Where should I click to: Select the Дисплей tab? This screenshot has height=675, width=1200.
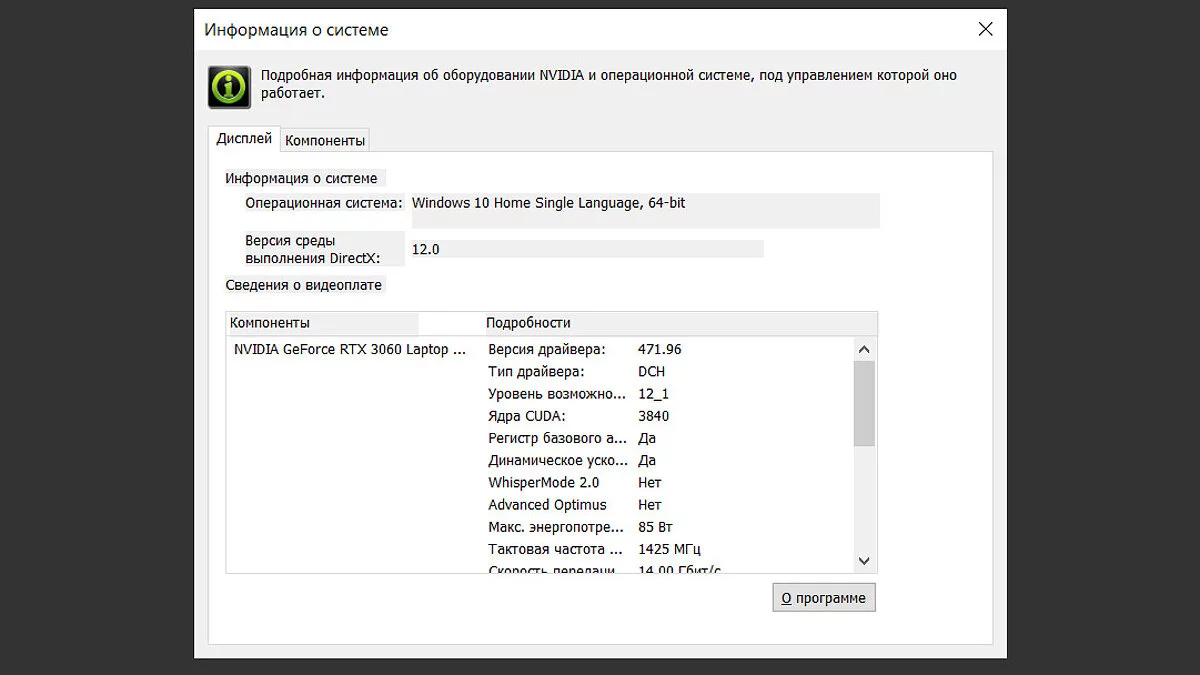pos(244,139)
